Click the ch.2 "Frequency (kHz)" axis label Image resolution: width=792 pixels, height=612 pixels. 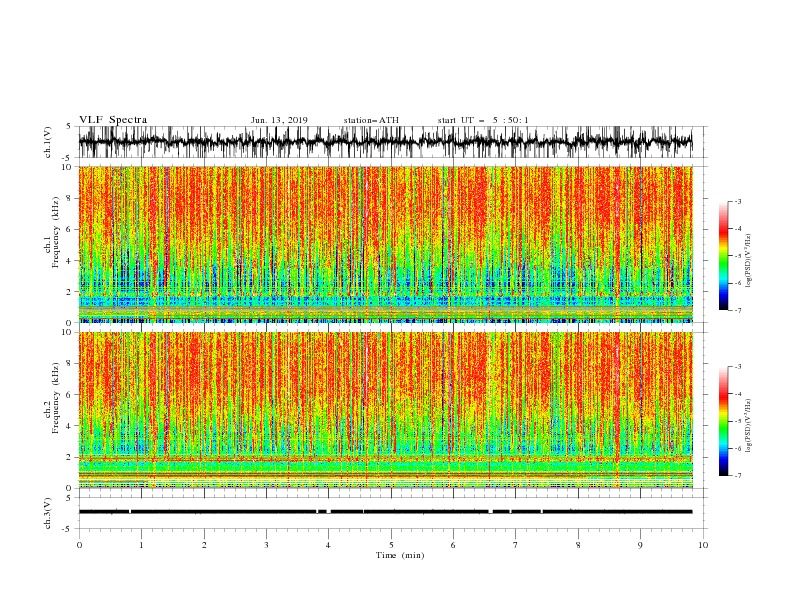[x=55, y=398]
